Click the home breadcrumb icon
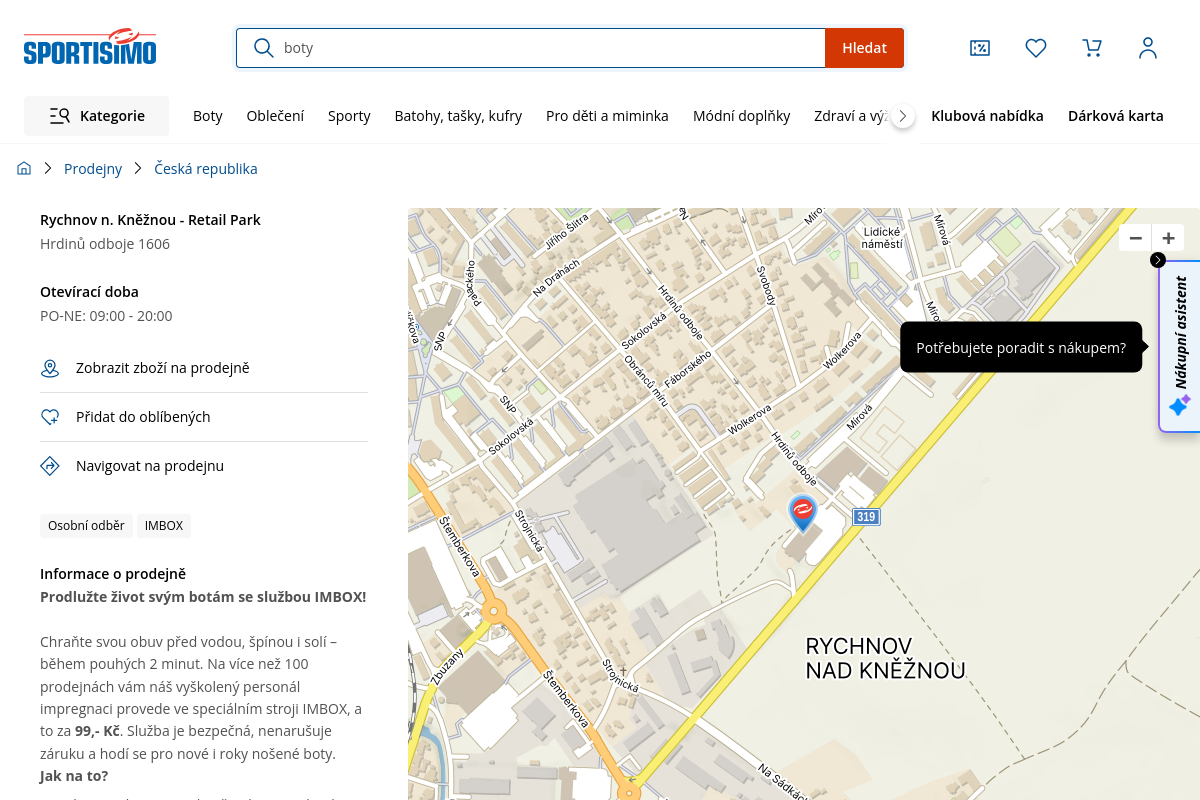 click(x=25, y=168)
